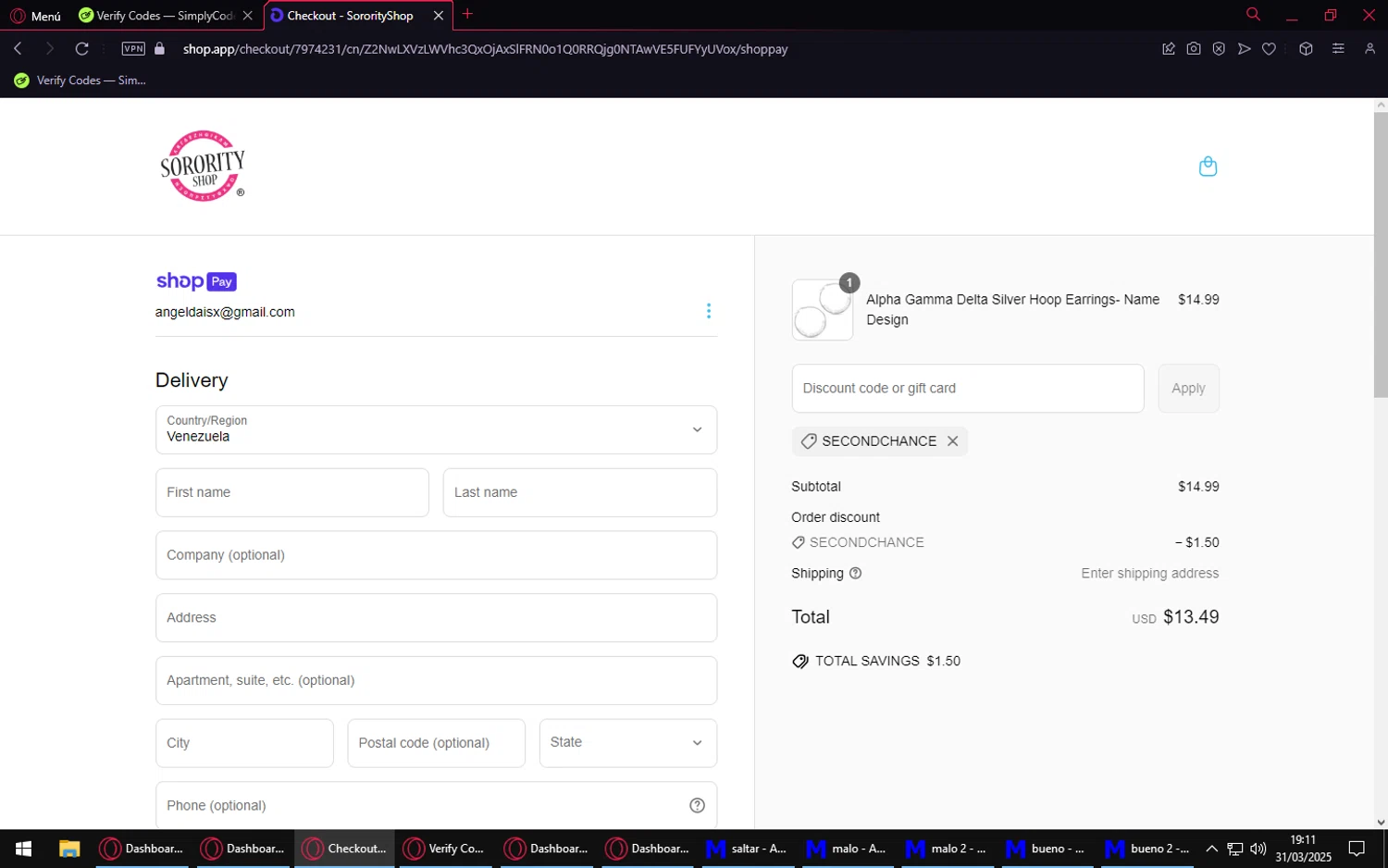Open Opera Menú button
The width and height of the screenshot is (1388, 868).
tap(35, 16)
